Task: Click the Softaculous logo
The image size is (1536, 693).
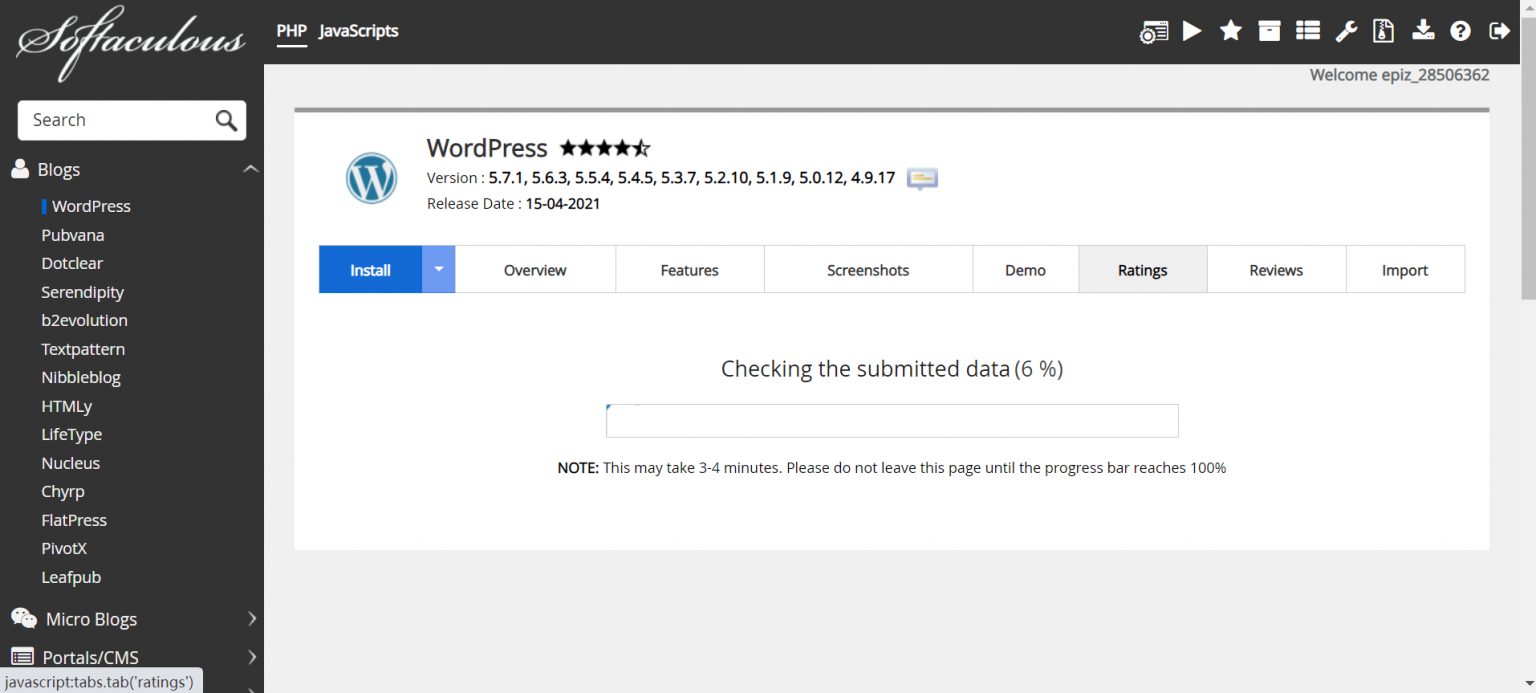Action: pos(128,43)
